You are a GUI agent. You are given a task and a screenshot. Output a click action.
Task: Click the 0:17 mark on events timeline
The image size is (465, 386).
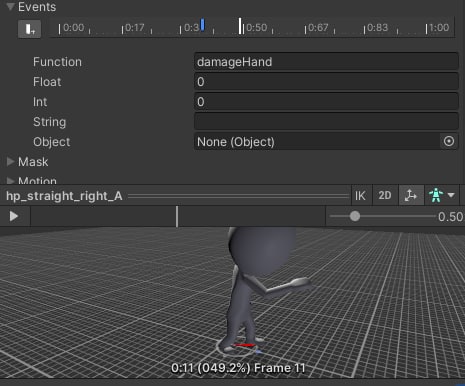pos(135,27)
